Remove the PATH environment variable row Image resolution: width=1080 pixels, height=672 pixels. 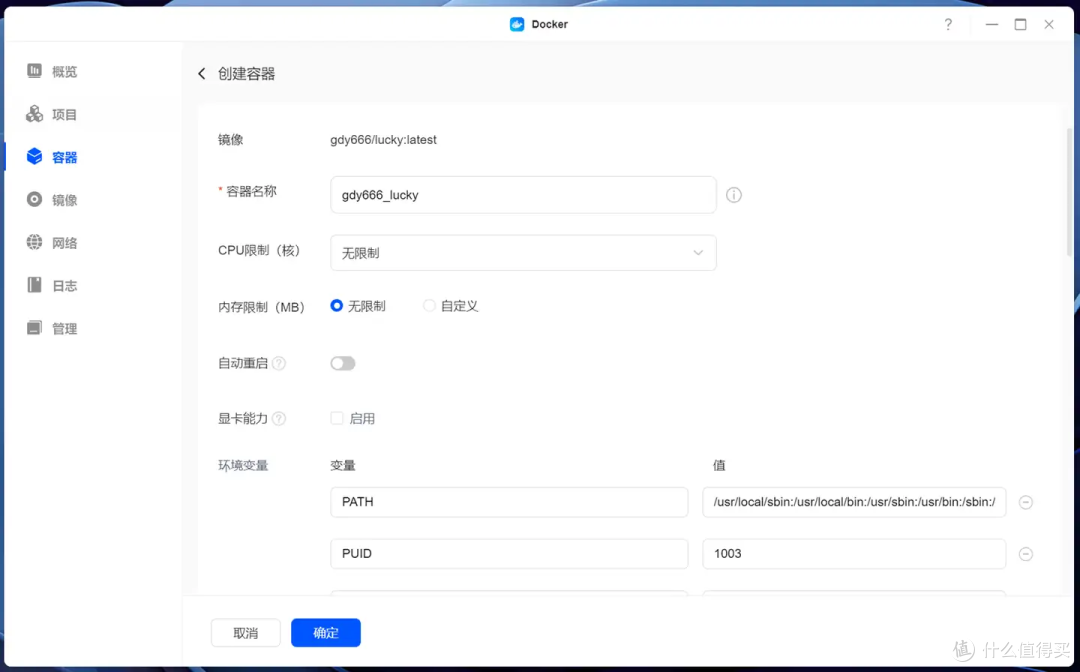(x=1026, y=503)
